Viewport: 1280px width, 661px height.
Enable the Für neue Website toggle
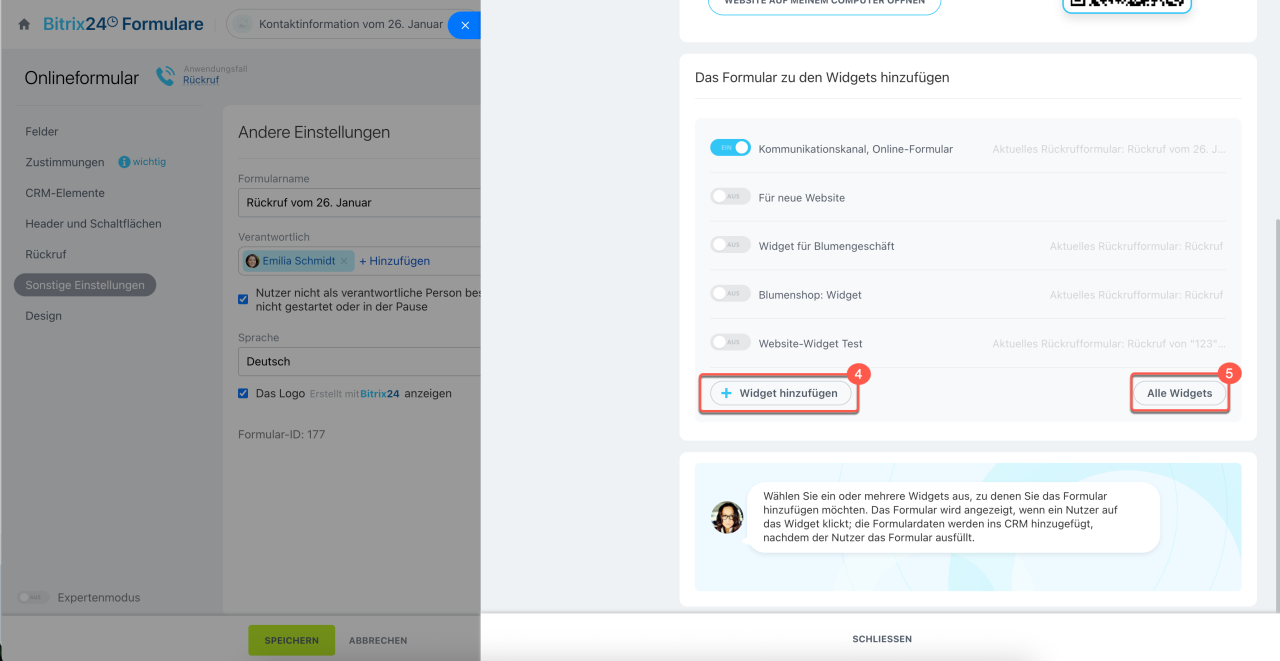click(730, 197)
